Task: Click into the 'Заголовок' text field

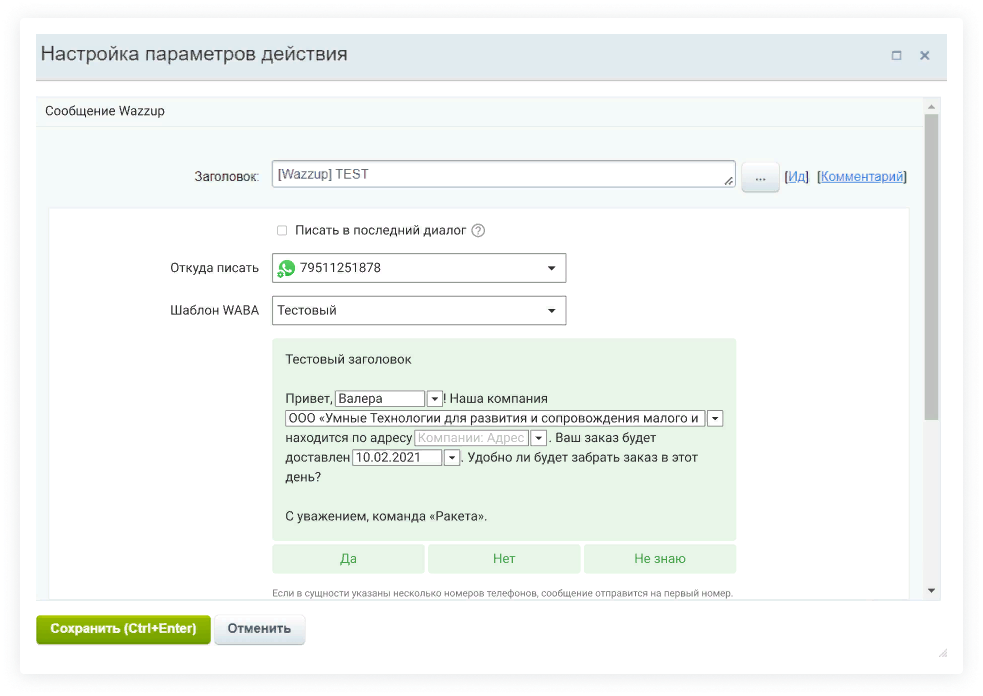Action: (x=500, y=175)
